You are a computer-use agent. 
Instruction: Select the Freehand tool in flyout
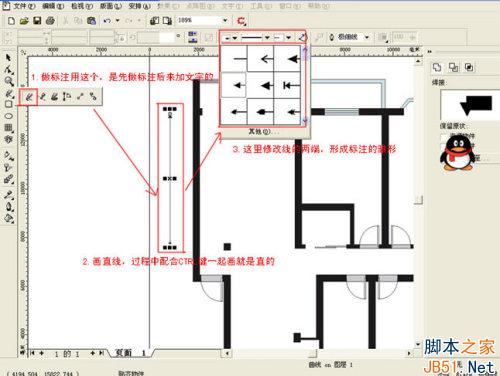click(29, 97)
